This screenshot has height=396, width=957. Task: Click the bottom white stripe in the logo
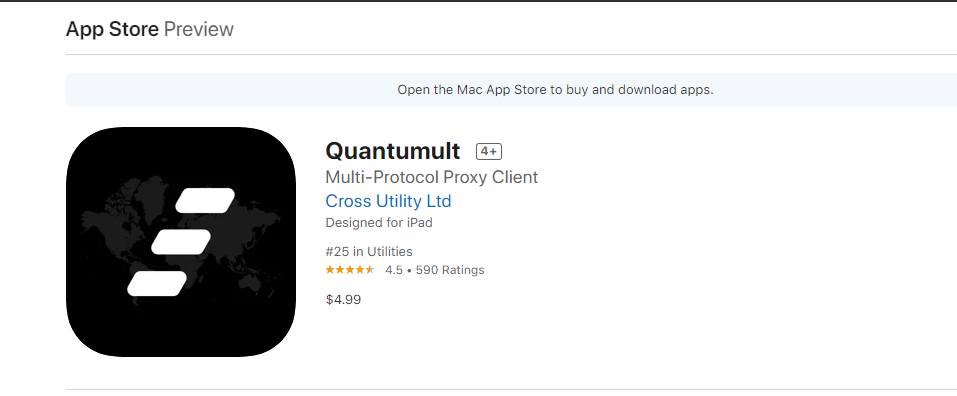[x=157, y=284]
